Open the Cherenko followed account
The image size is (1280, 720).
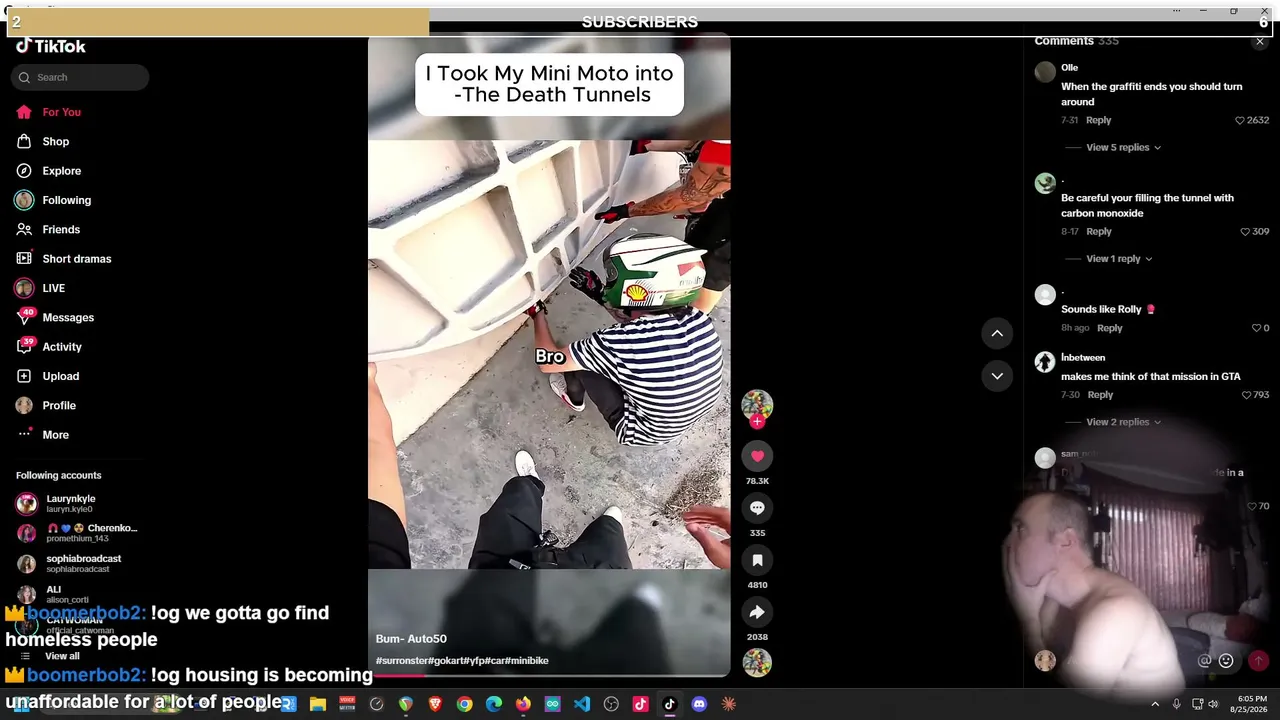click(78, 534)
